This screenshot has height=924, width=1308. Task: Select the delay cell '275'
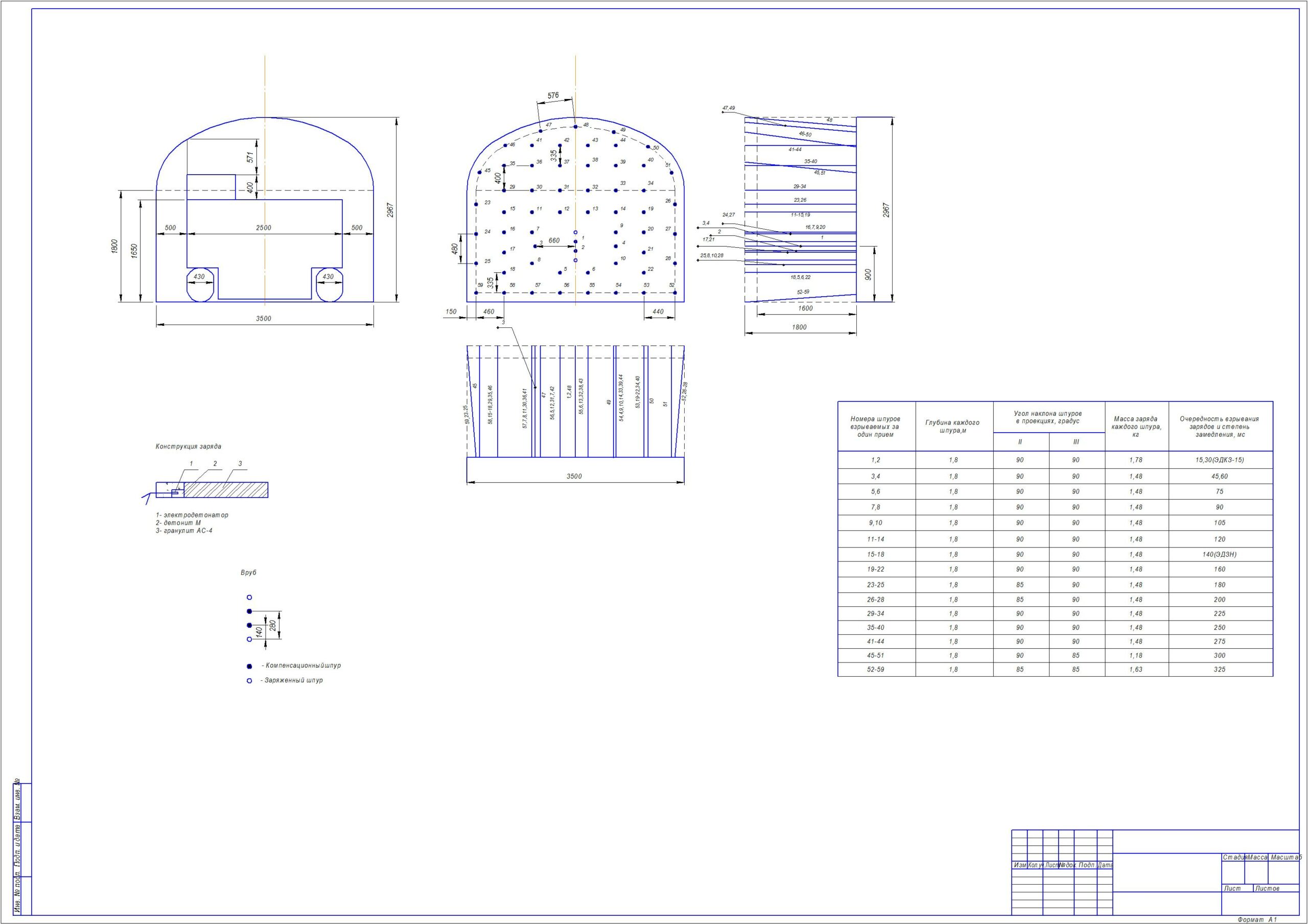coord(1220,642)
